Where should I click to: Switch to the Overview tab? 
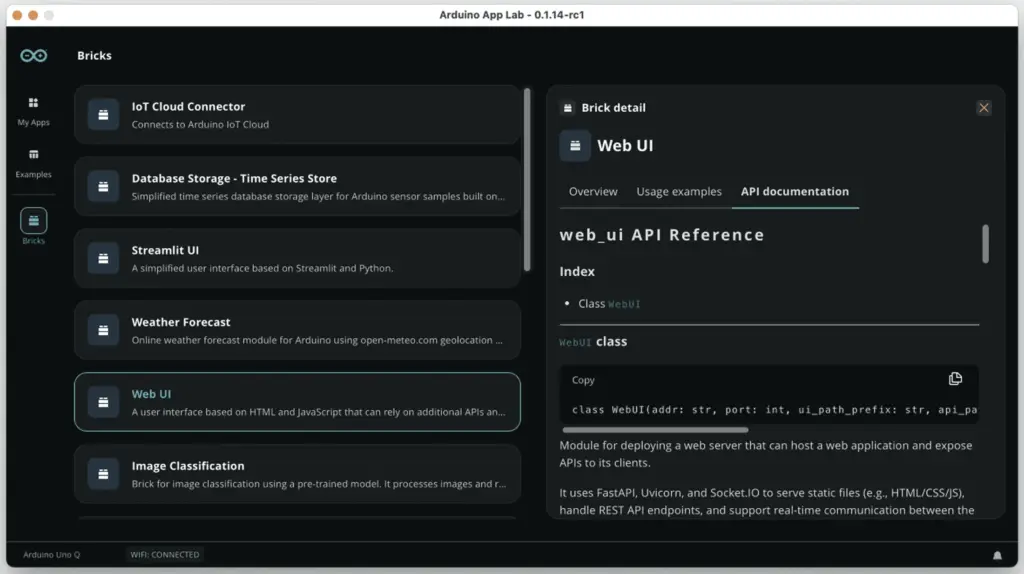[593, 192]
